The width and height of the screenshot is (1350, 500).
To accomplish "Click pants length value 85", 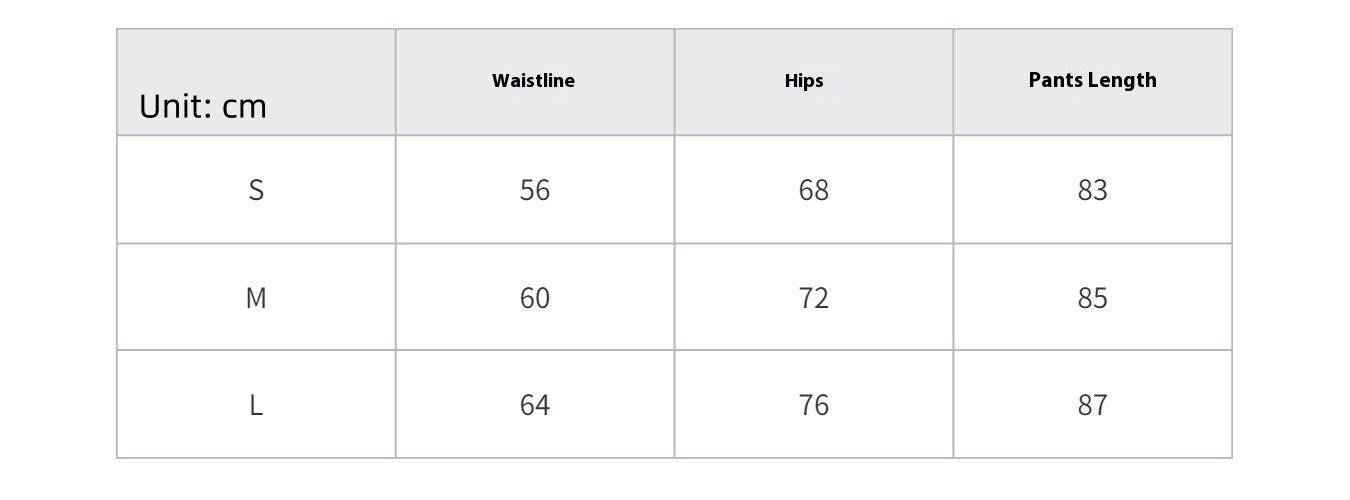I will (1092, 298).
